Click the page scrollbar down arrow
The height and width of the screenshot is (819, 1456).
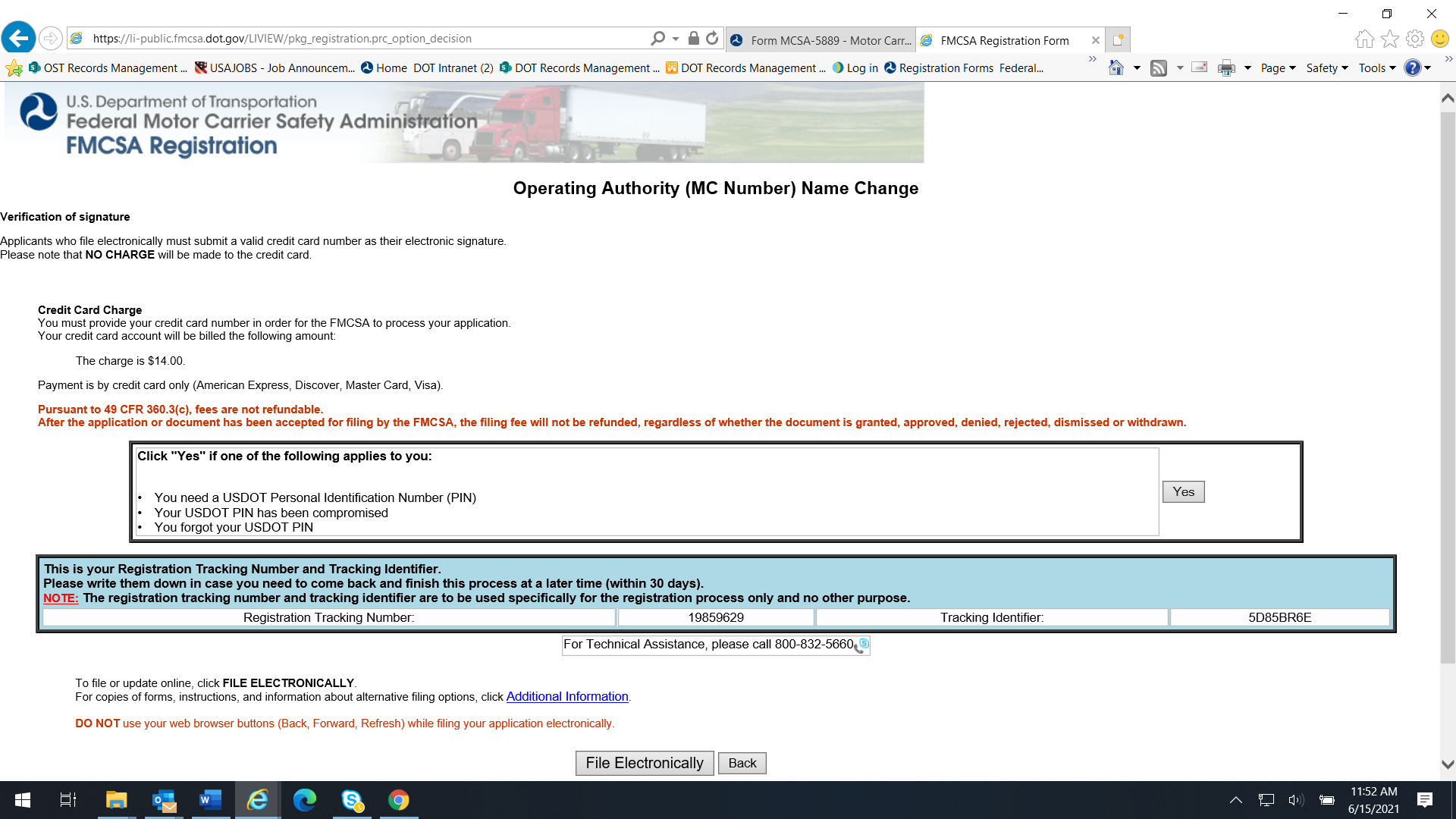coord(1447,764)
